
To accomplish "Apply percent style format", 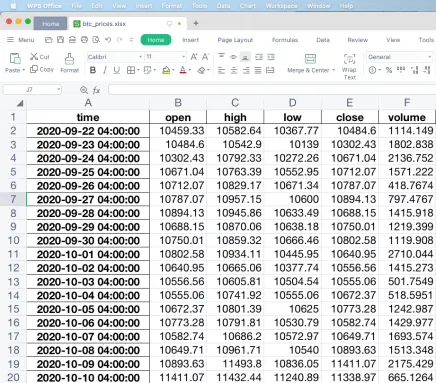I will [389, 70].
